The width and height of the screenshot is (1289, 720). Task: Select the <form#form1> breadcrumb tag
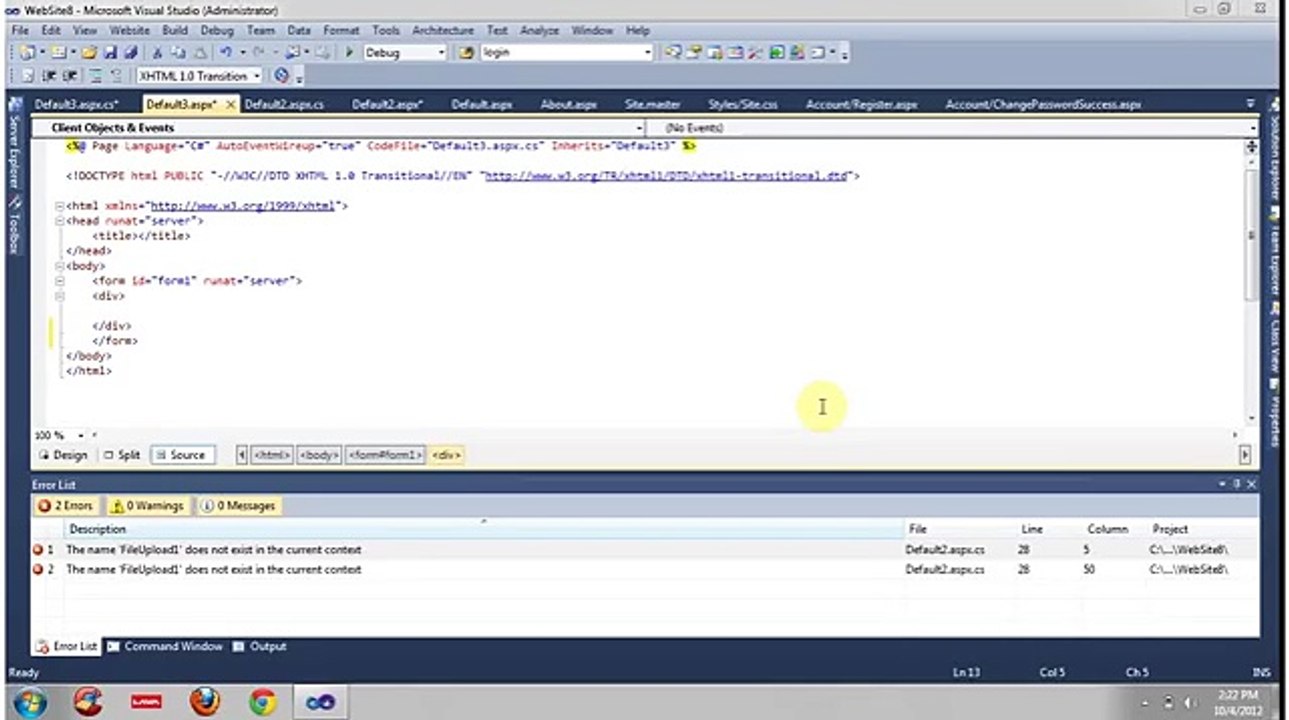pyautogui.click(x=386, y=455)
